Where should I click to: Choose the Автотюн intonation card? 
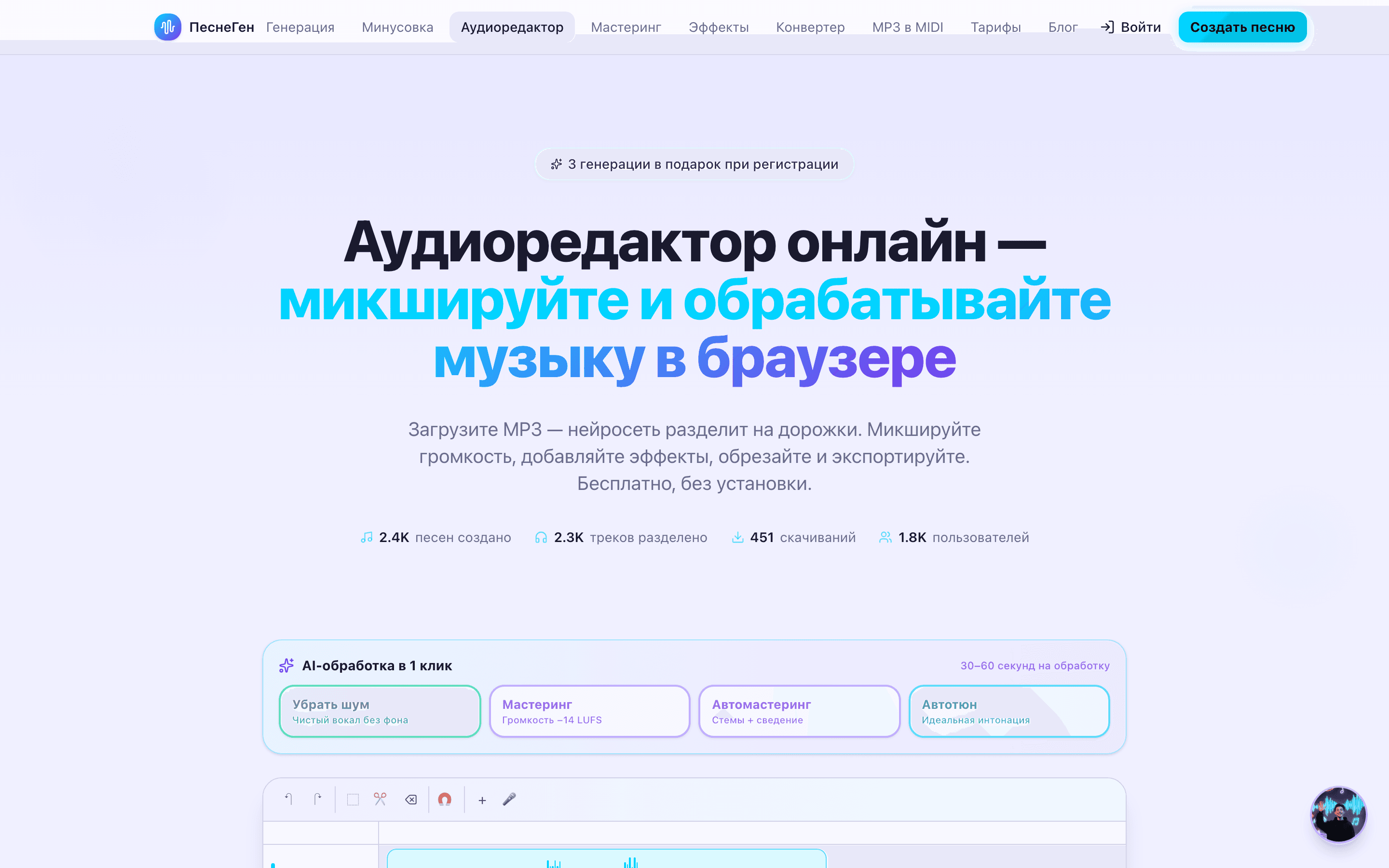click(1009, 711)
